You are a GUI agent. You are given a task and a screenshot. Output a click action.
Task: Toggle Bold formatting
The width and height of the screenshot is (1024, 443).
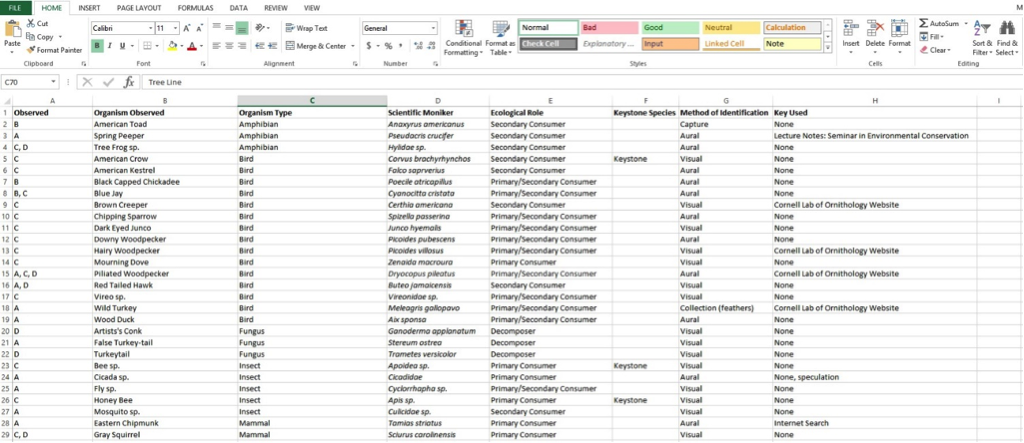tap(97, 46)
